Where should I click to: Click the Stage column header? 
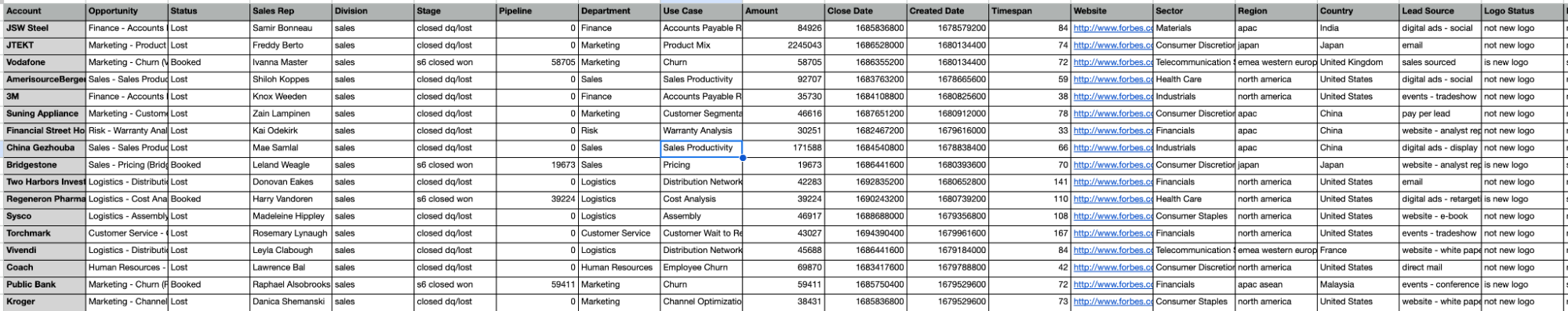[x=455, y=11]
